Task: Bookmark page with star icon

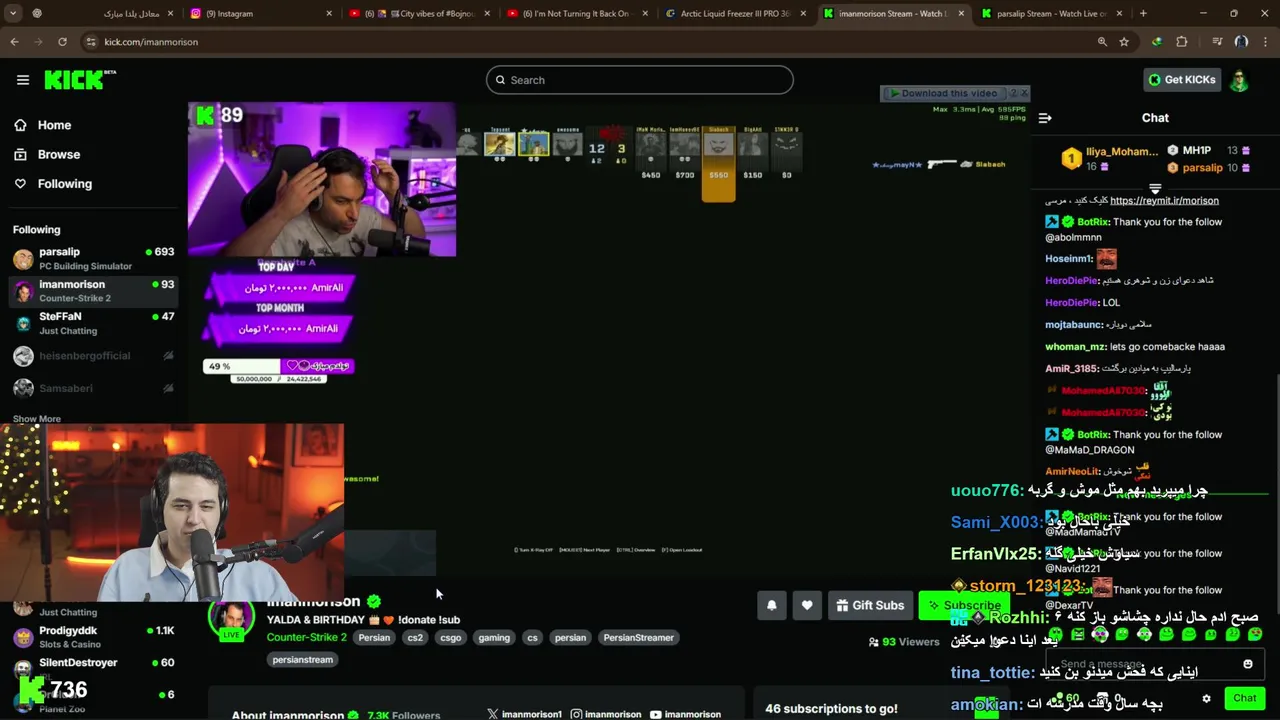Action: tap(1124, 42)
